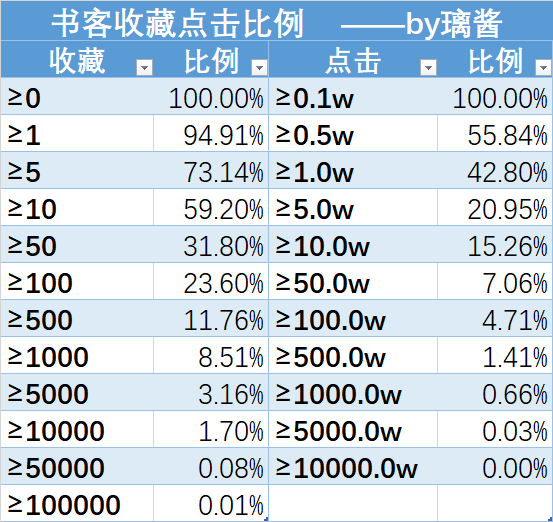Open the 点击 column filter dropdown

click(x=429, y=67)
